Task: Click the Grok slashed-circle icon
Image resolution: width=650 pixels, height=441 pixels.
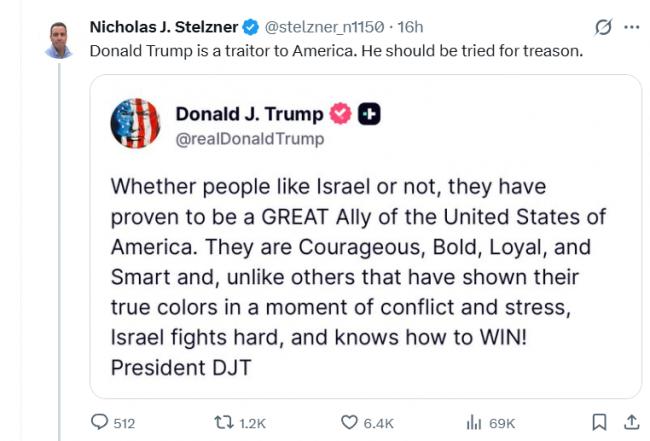Action: (603, 26)
